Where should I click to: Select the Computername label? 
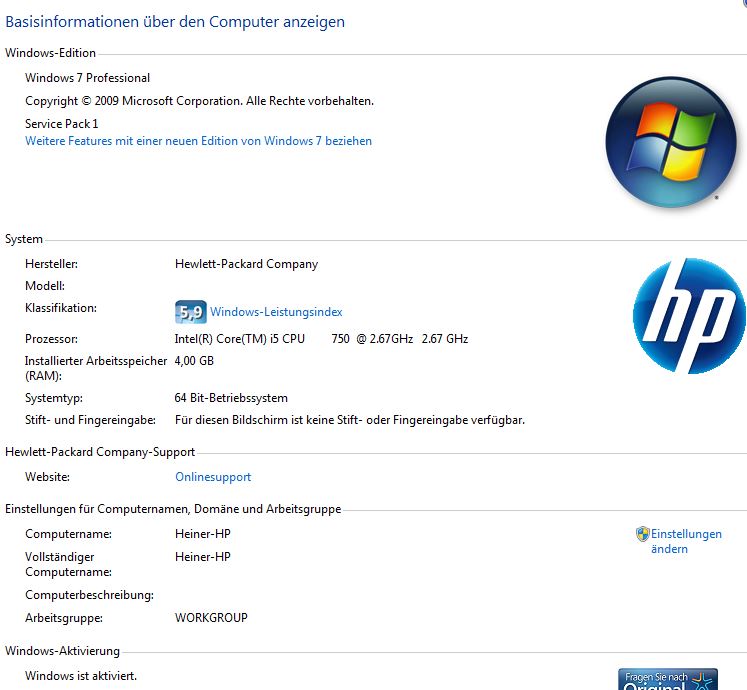[x=69, y=534]
